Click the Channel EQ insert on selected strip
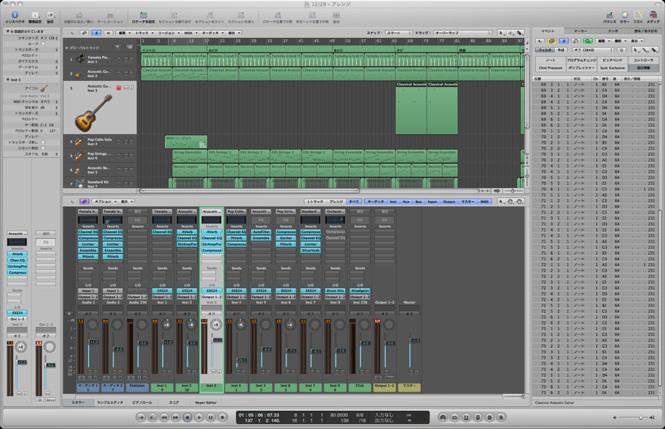The image size is (665, 429). pyautogui.click(x=211, y=237)
